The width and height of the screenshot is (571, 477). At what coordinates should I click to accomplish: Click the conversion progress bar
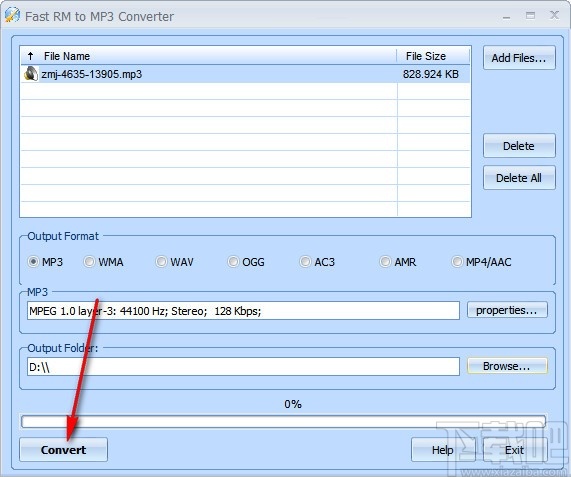[283, 421]
